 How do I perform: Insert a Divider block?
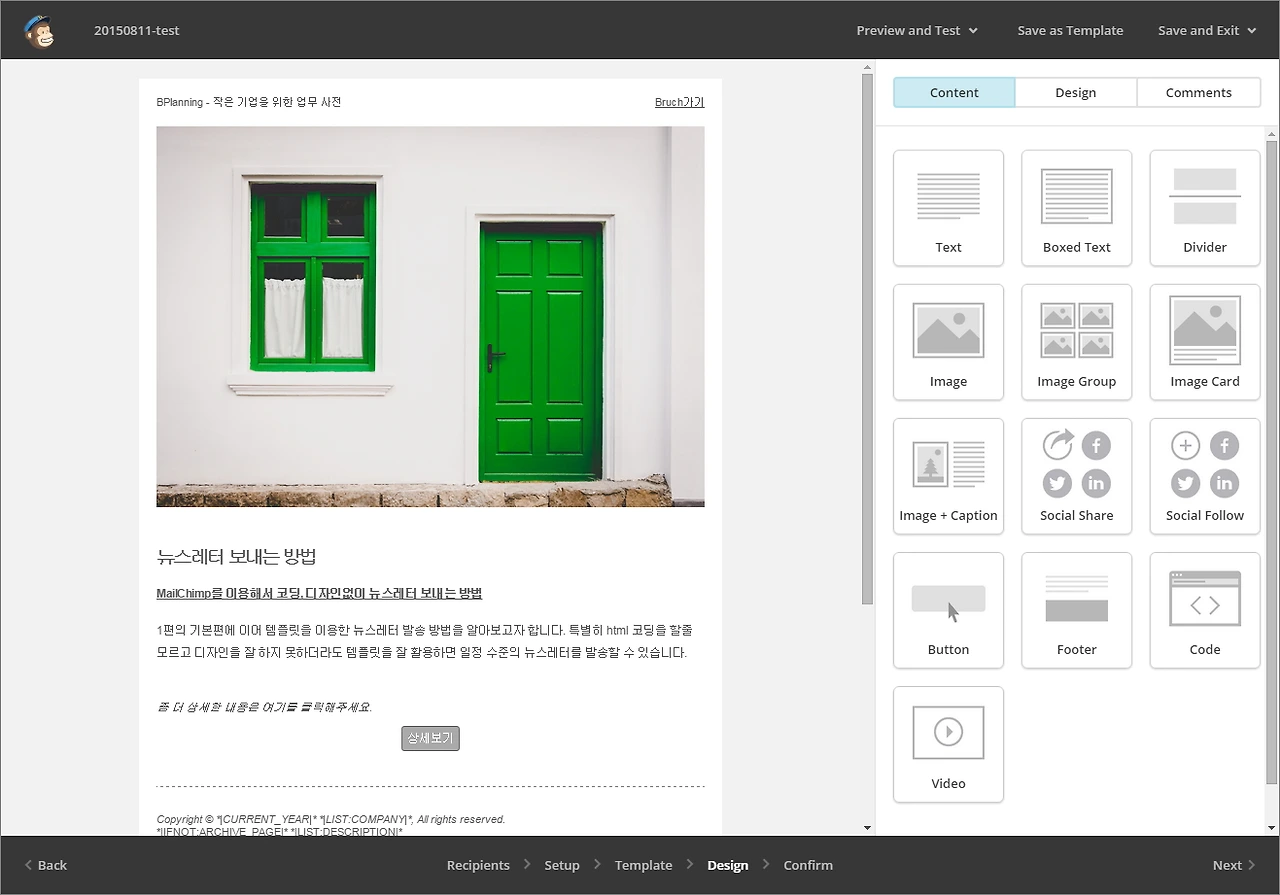[x=1205, y=208]
